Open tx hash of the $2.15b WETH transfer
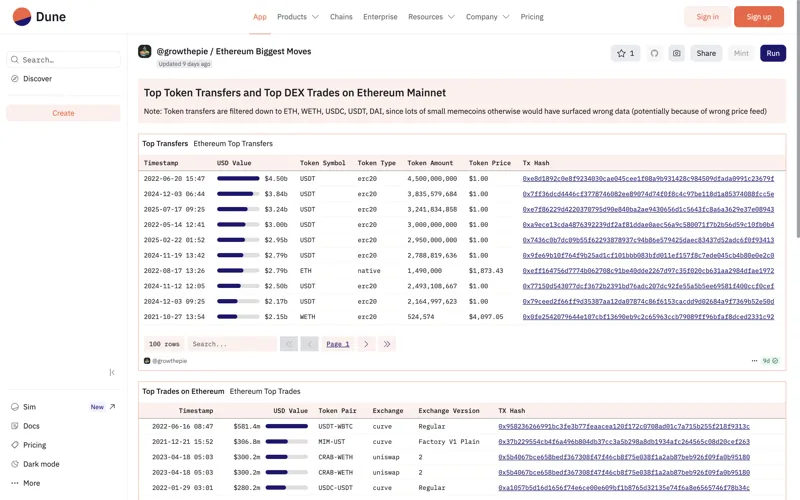 (648, 317)
